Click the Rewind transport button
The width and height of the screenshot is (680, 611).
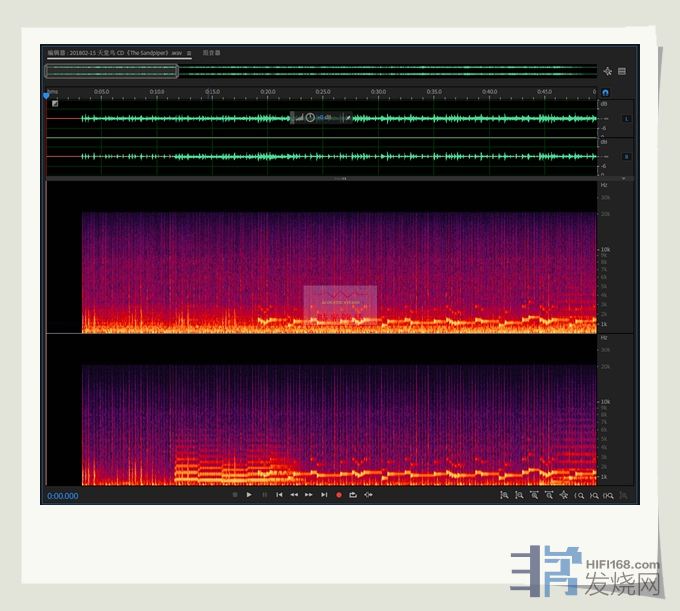point(294,495)
